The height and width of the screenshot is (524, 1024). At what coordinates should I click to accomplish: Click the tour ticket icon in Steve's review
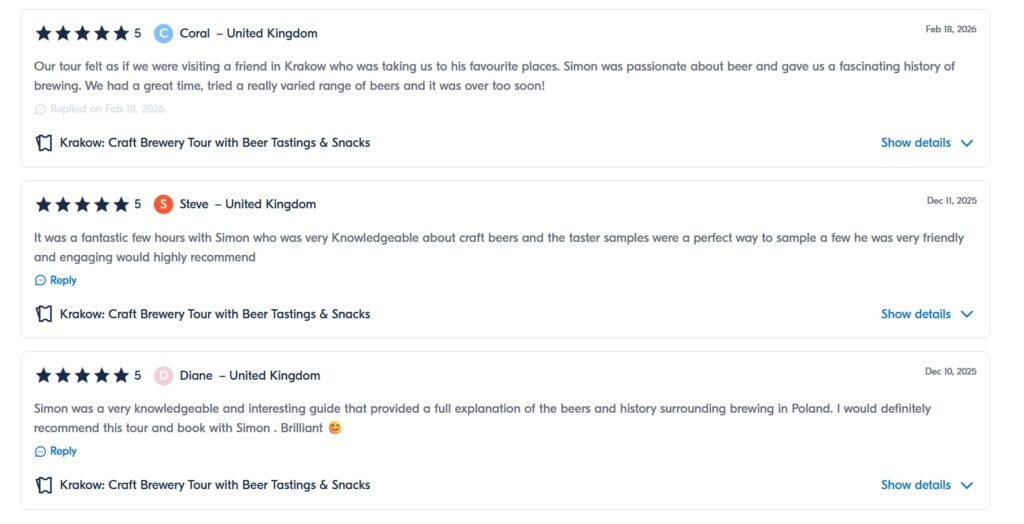(x=44, y=314)
